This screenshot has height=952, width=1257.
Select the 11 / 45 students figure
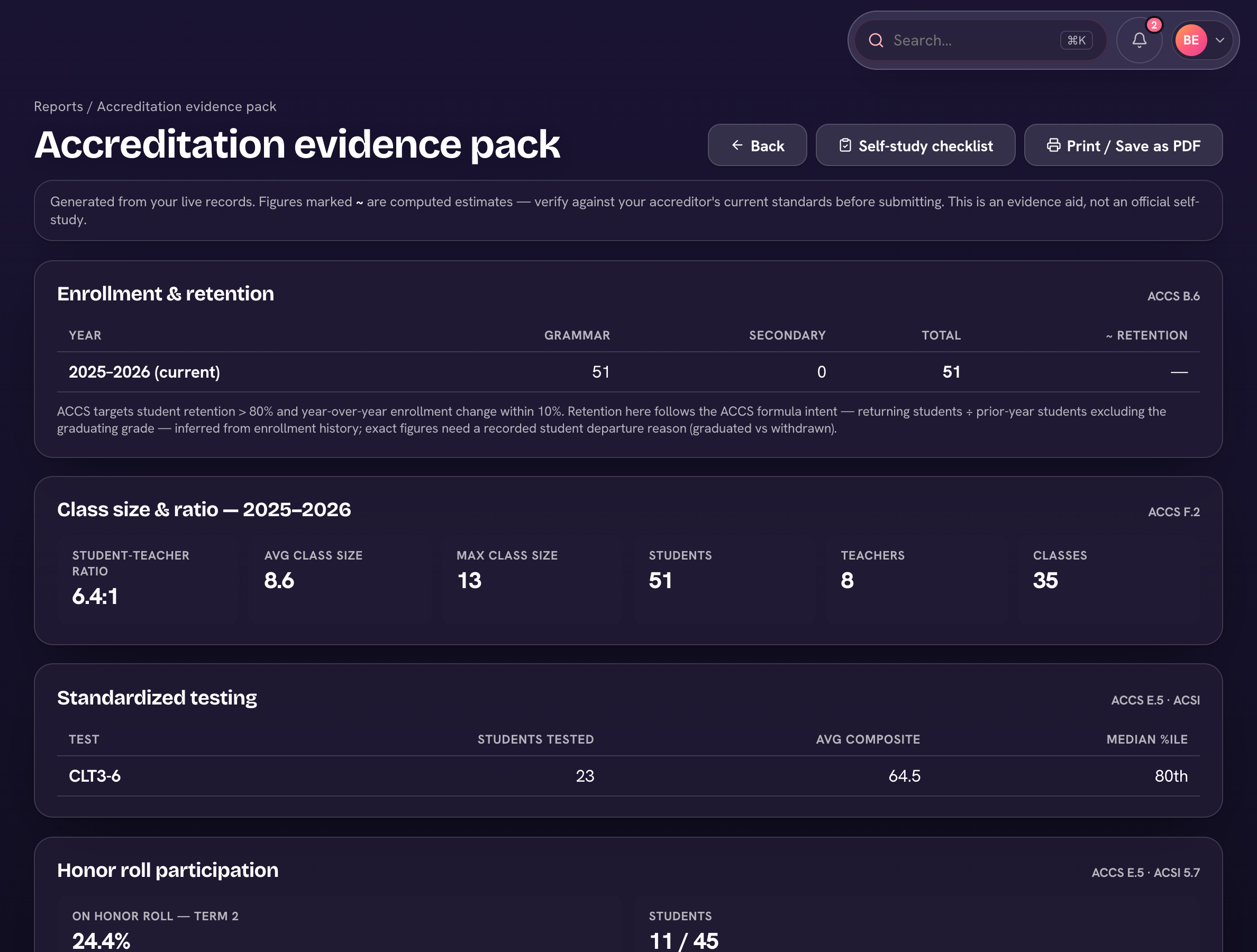click(x=684, y=941)
